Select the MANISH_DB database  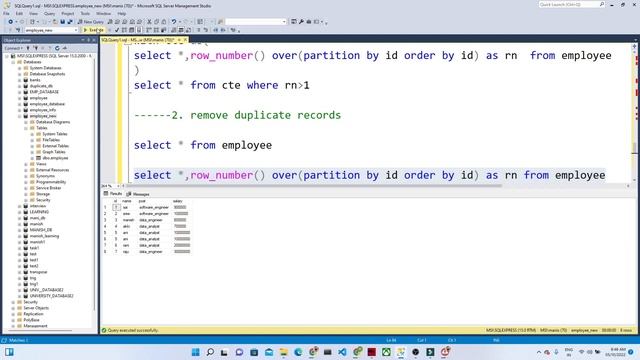pos(40,230)
